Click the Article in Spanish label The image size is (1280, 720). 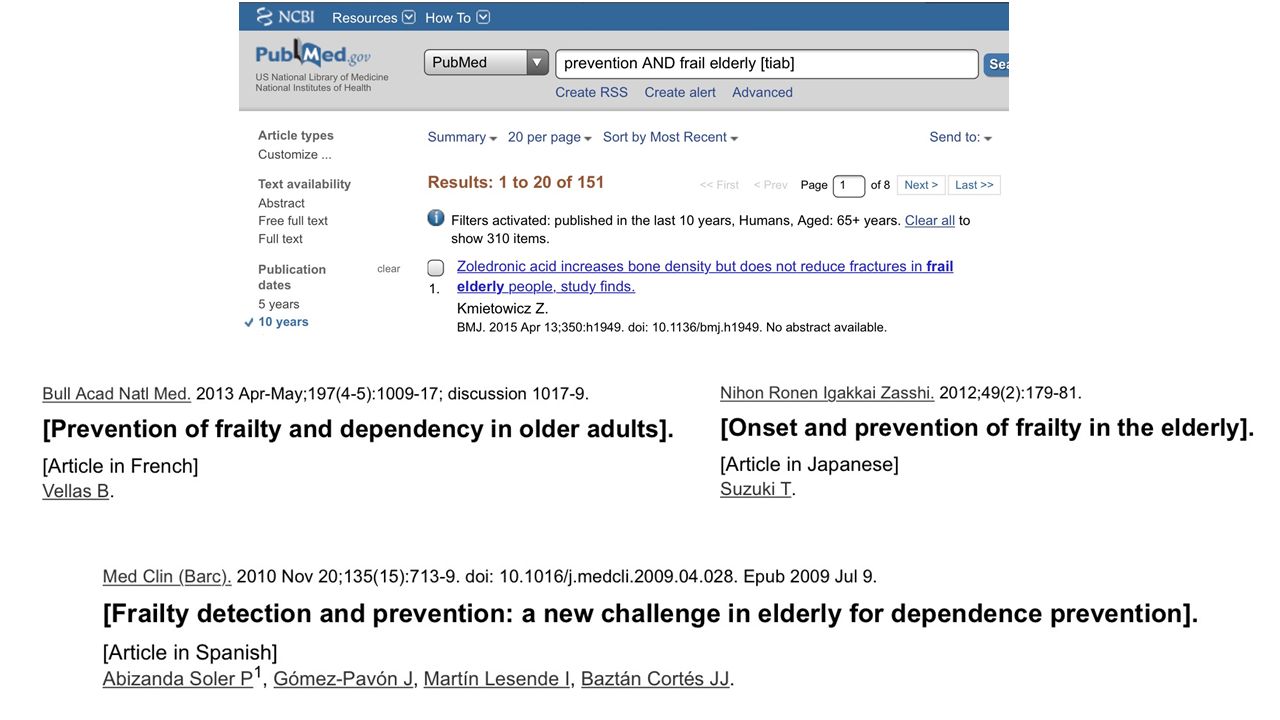[190, 653]
